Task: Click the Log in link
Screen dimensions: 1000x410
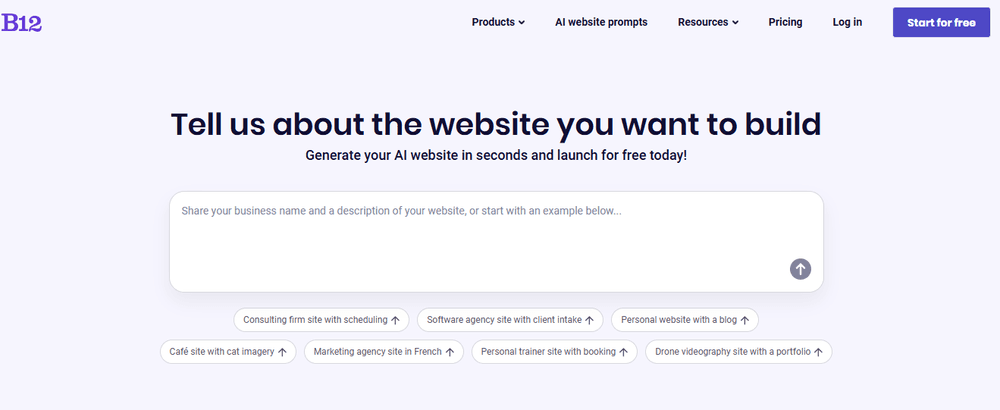Action: click(847, 22)
